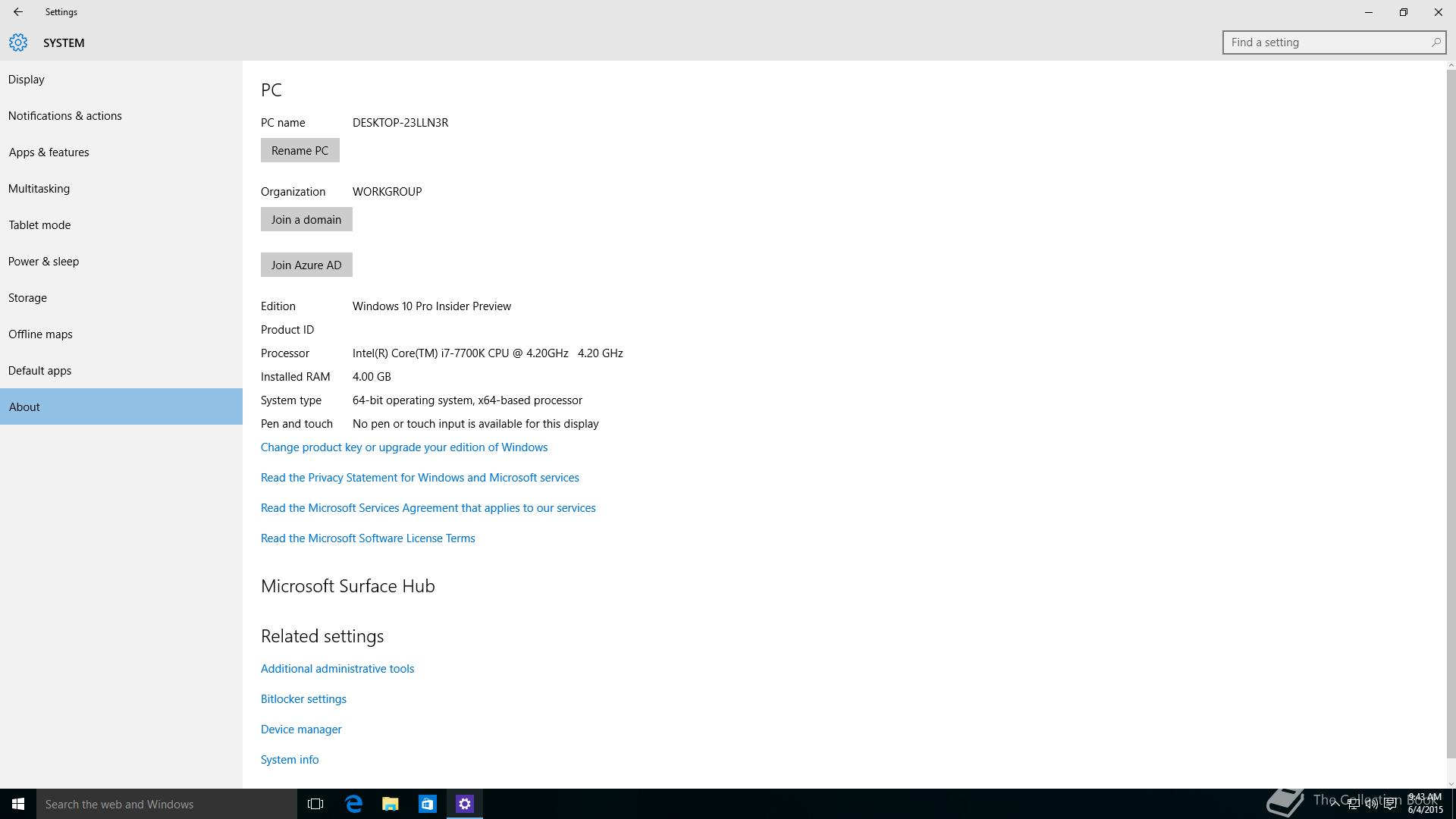
Task: Open Change product key or upgrade link
Action: pos(404,447)
